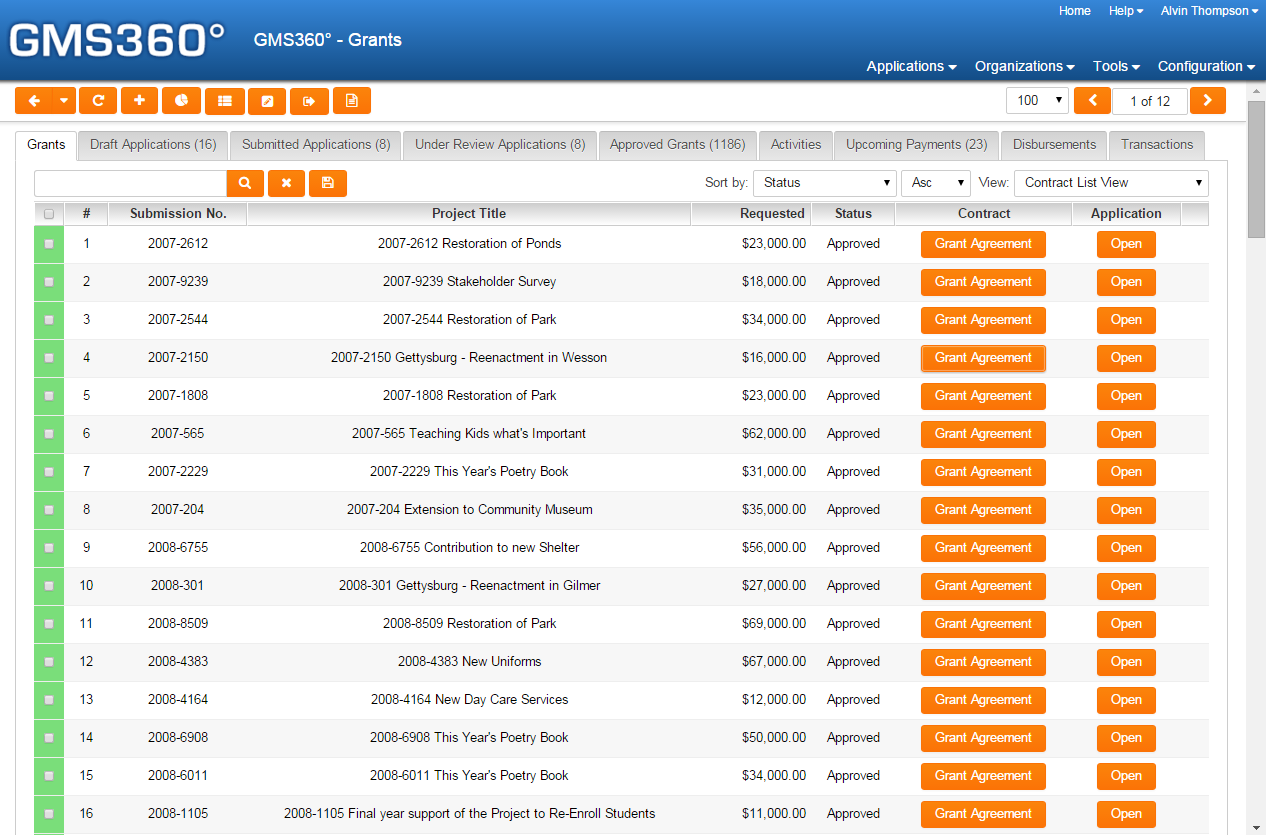Open the Asc sort order dropdown

(935, 183)
